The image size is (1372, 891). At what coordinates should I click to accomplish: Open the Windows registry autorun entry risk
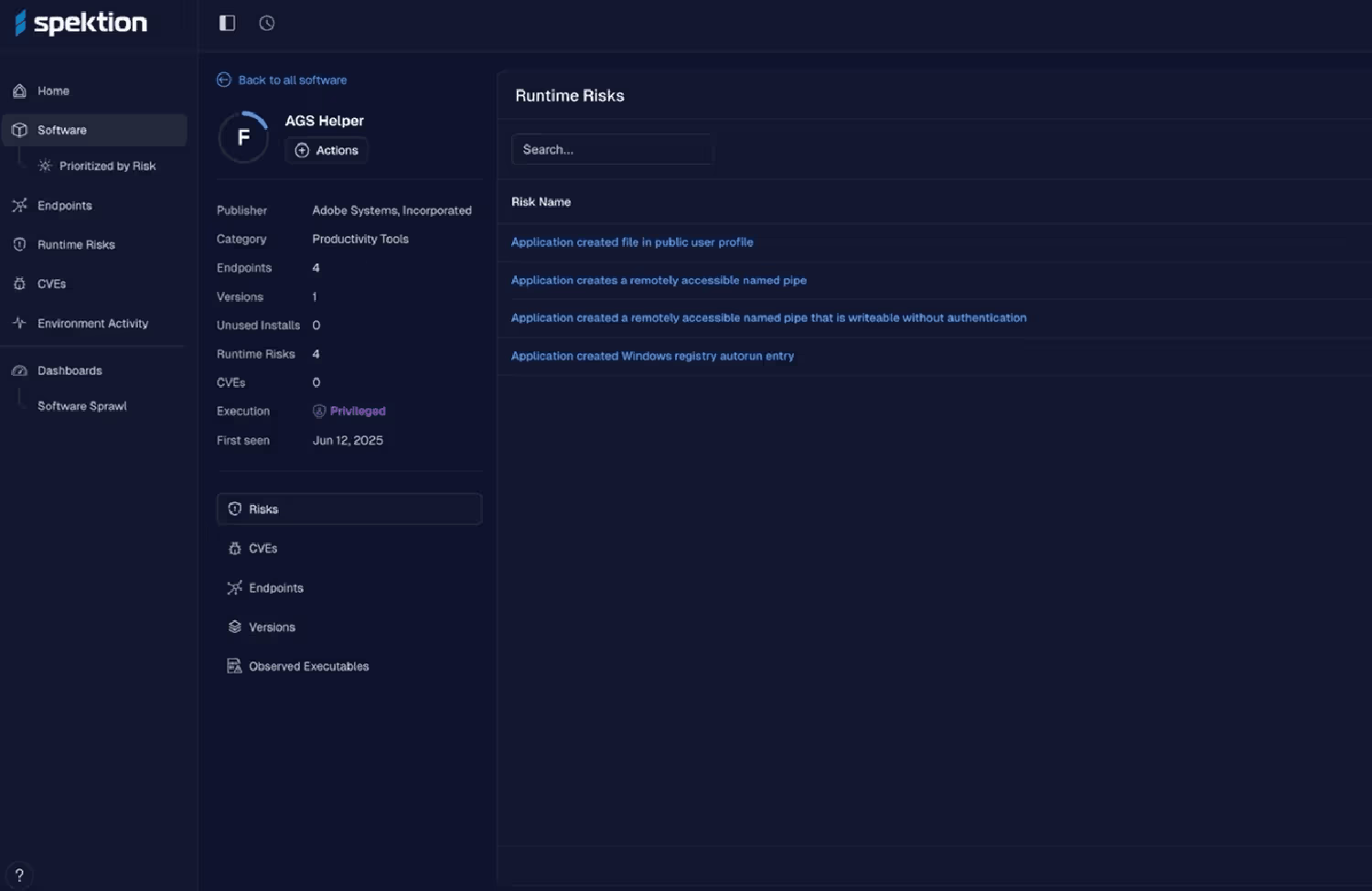point(652,356)
